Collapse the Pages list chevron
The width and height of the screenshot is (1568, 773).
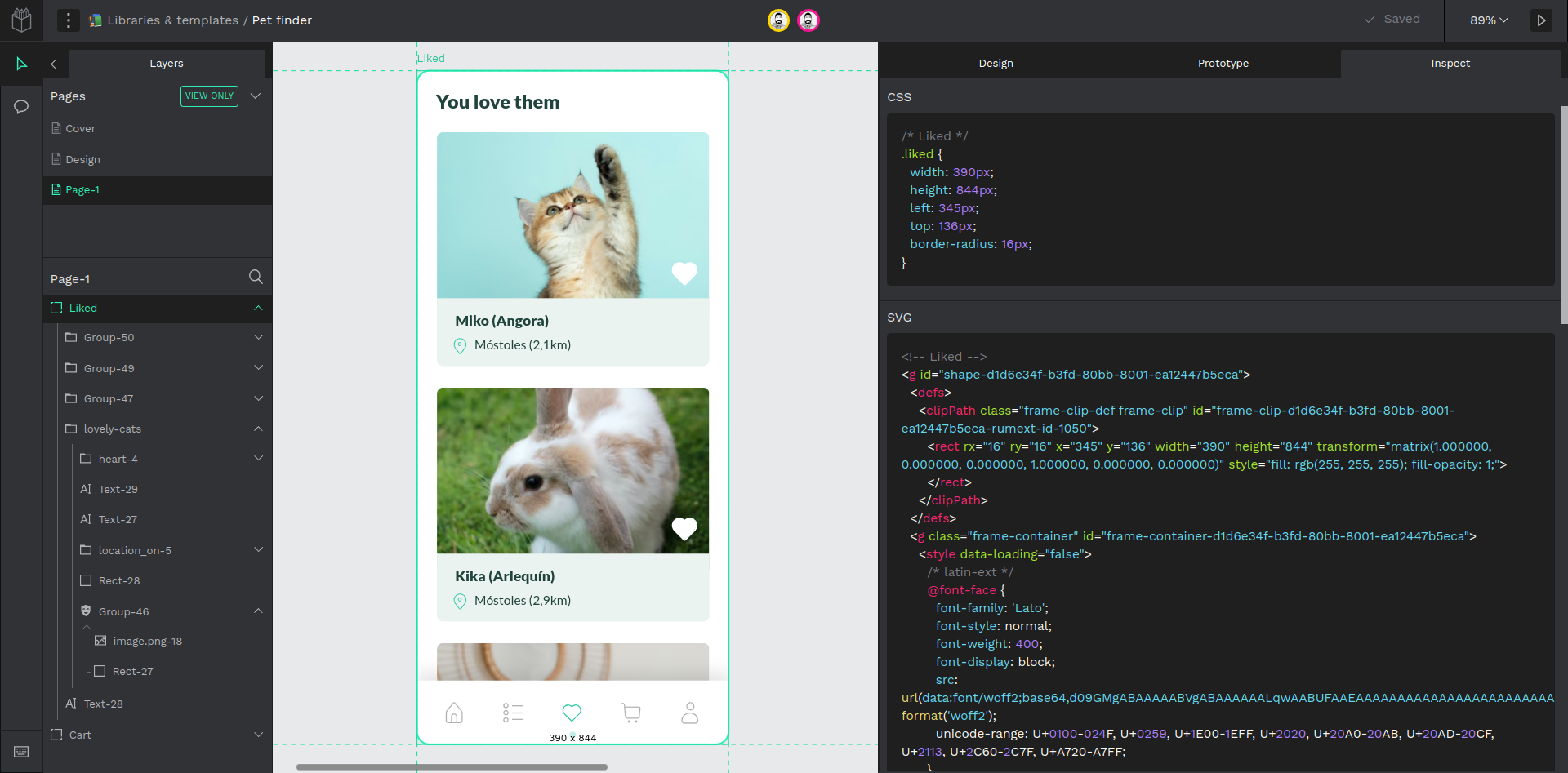256,96
